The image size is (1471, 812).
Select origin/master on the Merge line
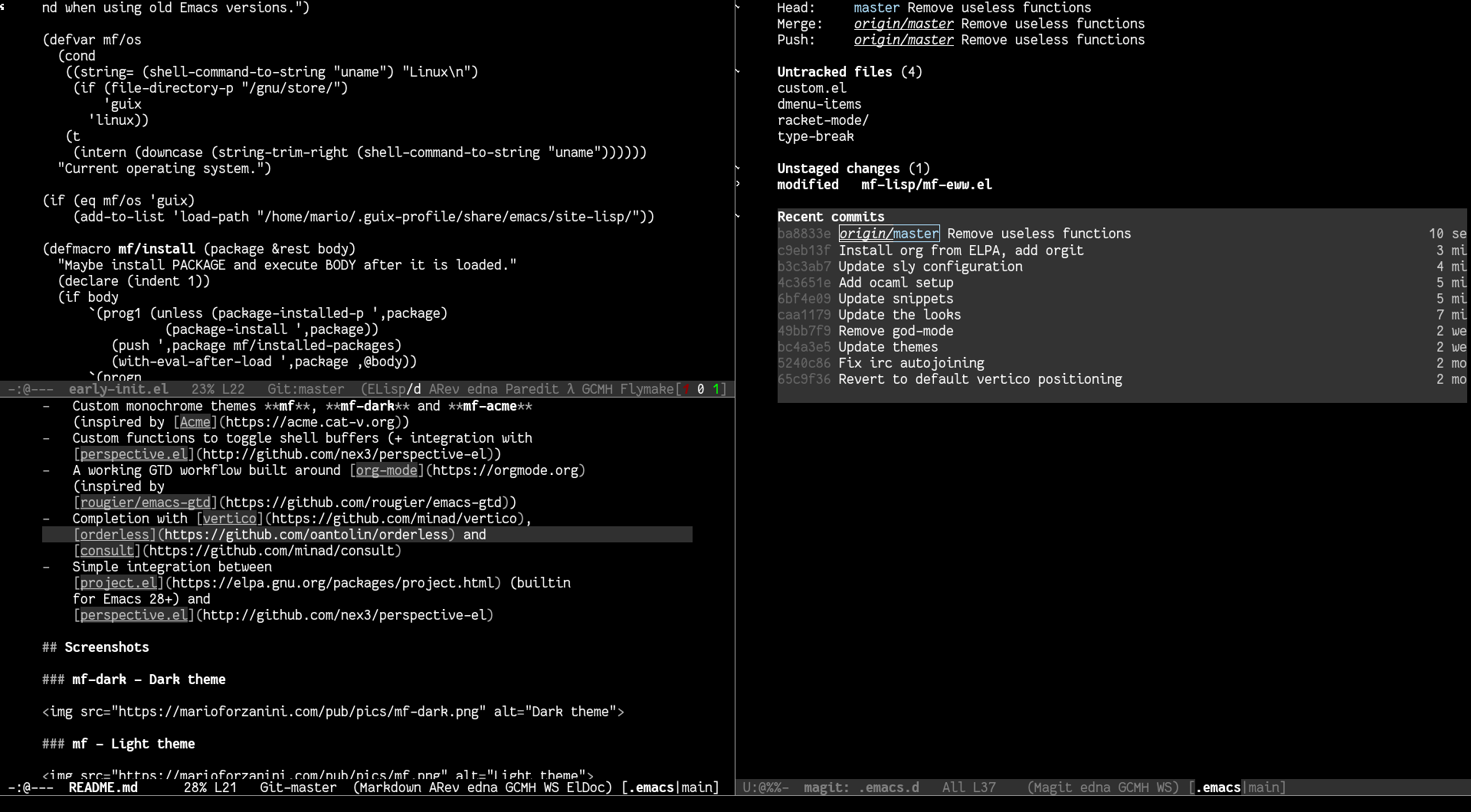click(x=903, y=24)
